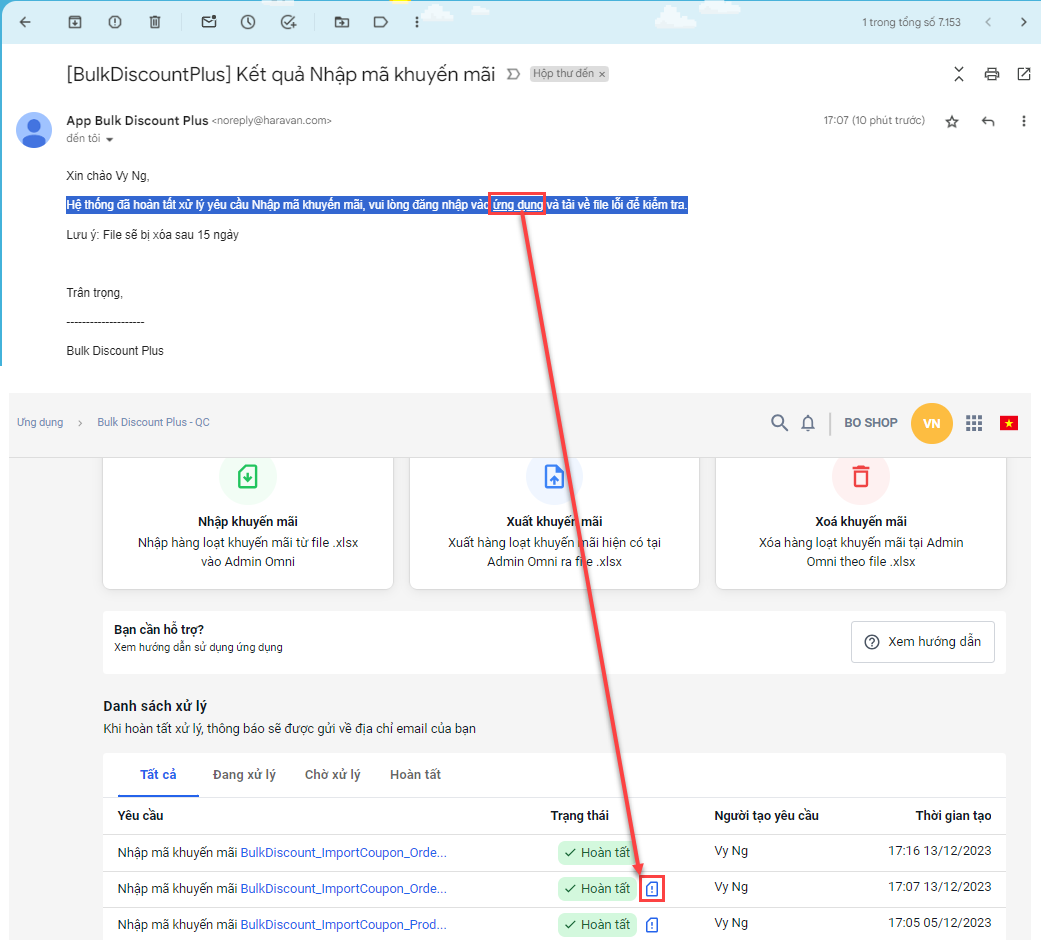Expand recipient details arrow next to 'đến tôi'
The height and width of the screenshot is (940, 1041).
(110, 140)
